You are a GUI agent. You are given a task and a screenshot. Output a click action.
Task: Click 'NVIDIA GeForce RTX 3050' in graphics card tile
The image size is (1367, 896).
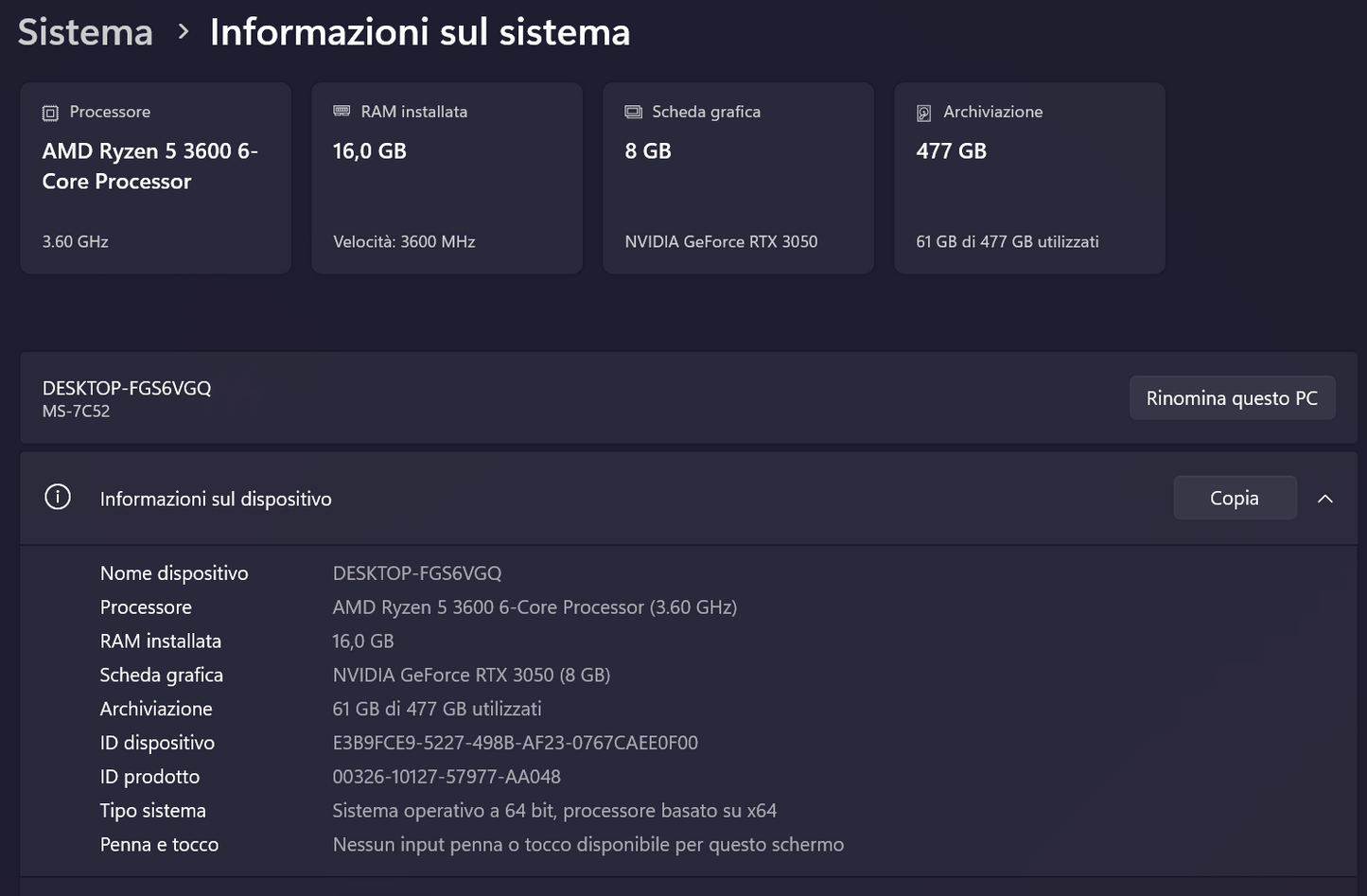pos(721,242)
